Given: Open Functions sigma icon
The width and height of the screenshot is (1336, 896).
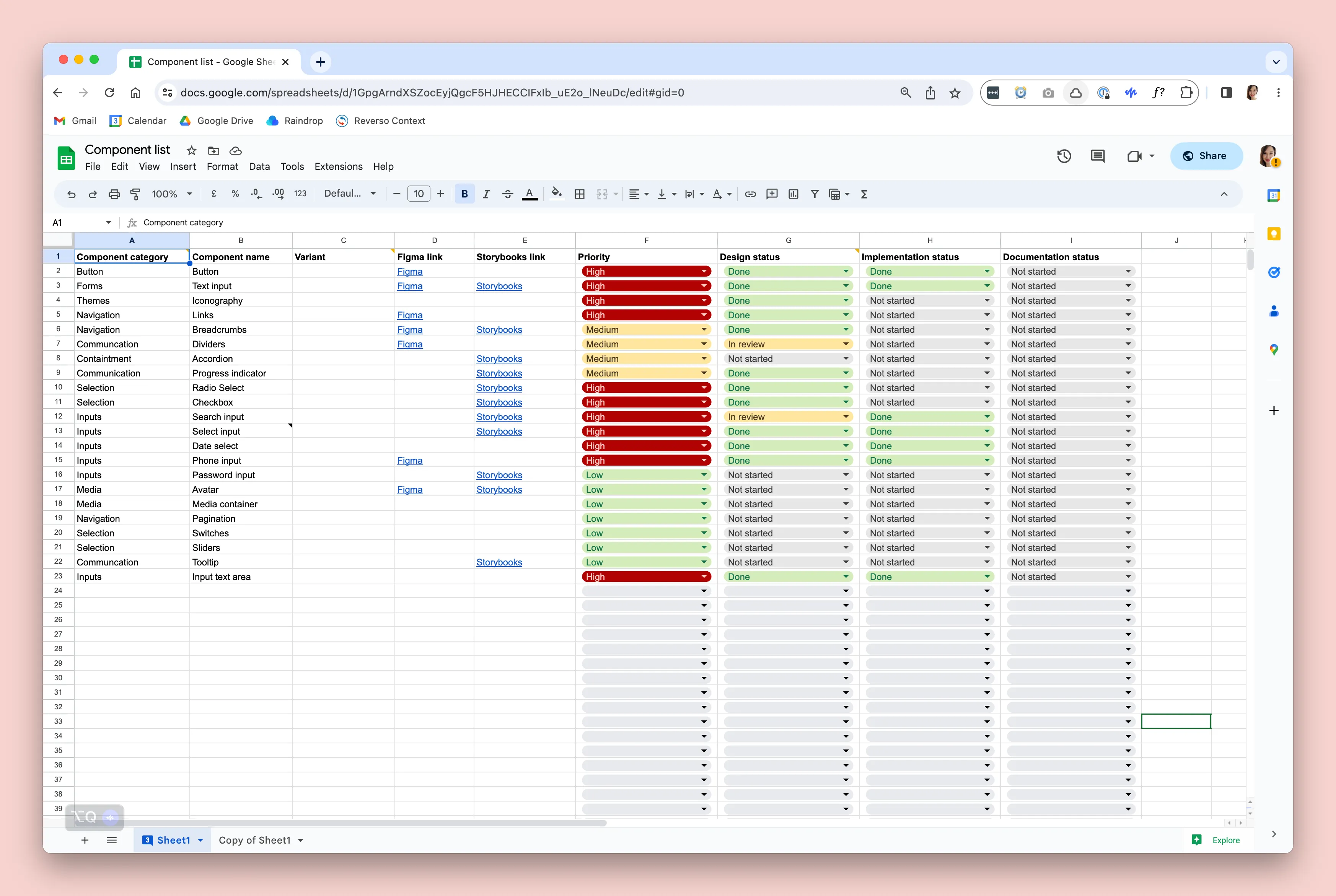Looking at the screenshot, I should pos(864,194).
